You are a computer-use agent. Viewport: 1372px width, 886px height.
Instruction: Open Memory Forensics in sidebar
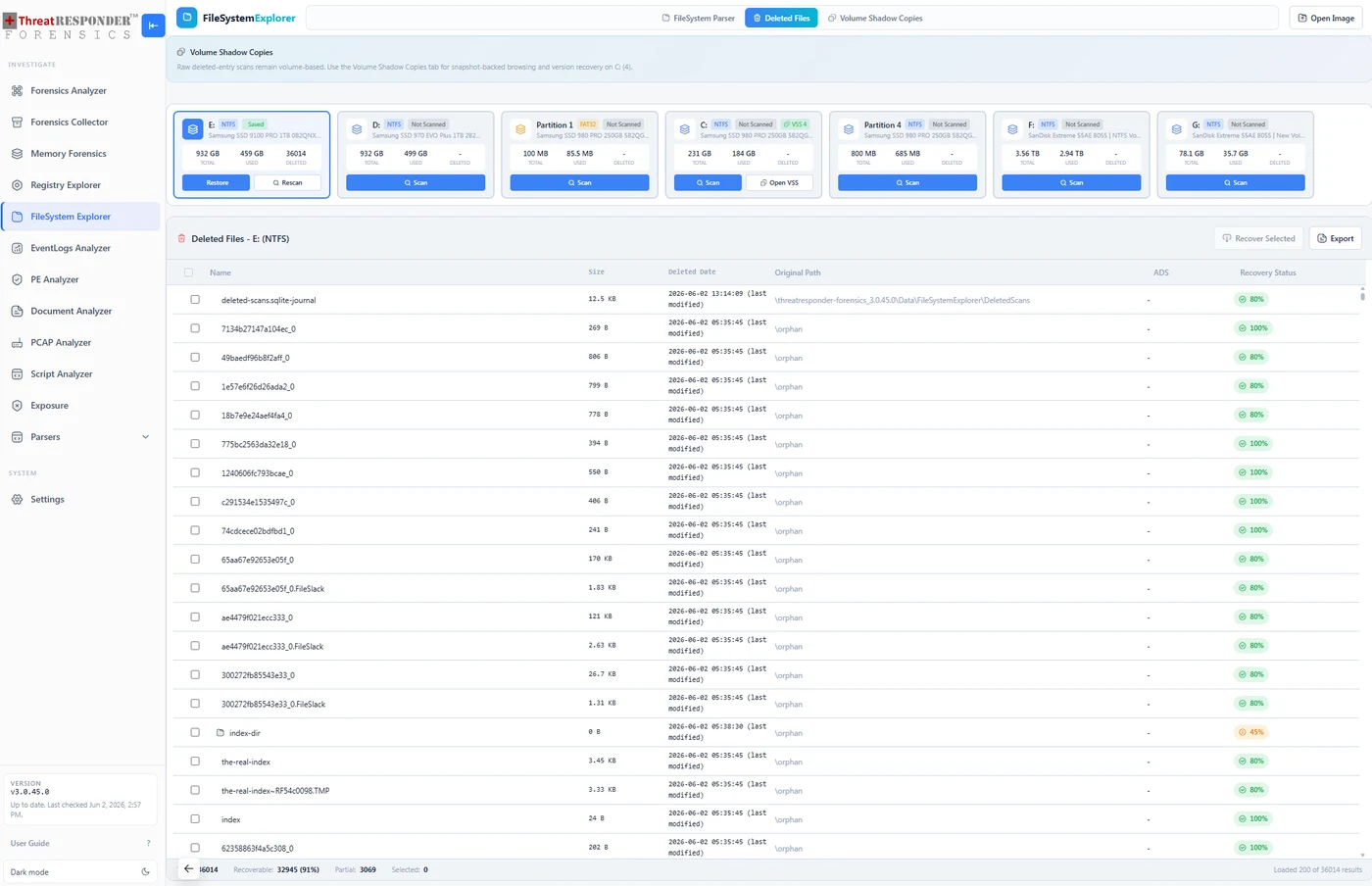(x=80, y=154)
